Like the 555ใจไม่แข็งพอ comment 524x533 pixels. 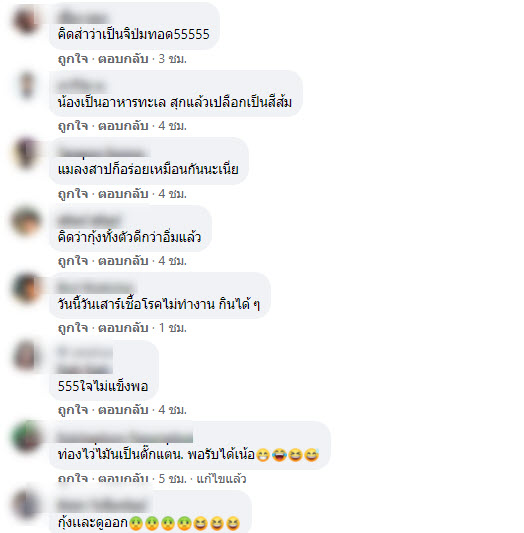[x=73, y=410]
